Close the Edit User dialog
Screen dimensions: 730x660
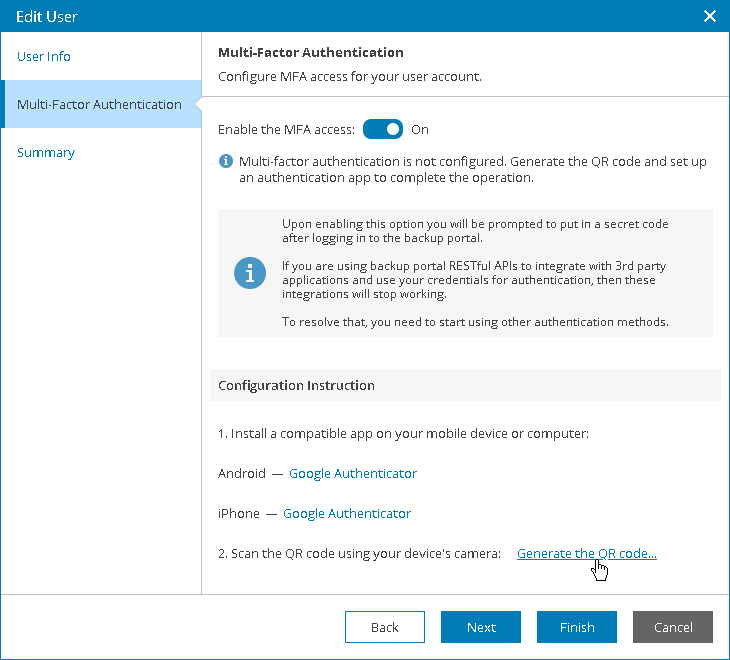coord(710,16)
